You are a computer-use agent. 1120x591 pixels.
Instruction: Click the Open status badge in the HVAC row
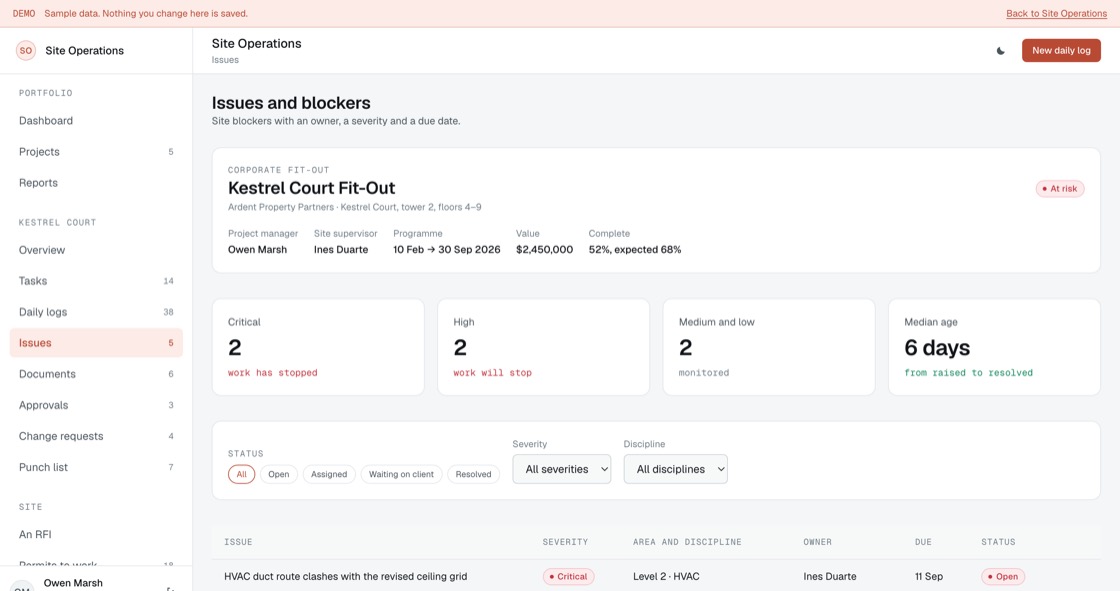pos(1003,577)
